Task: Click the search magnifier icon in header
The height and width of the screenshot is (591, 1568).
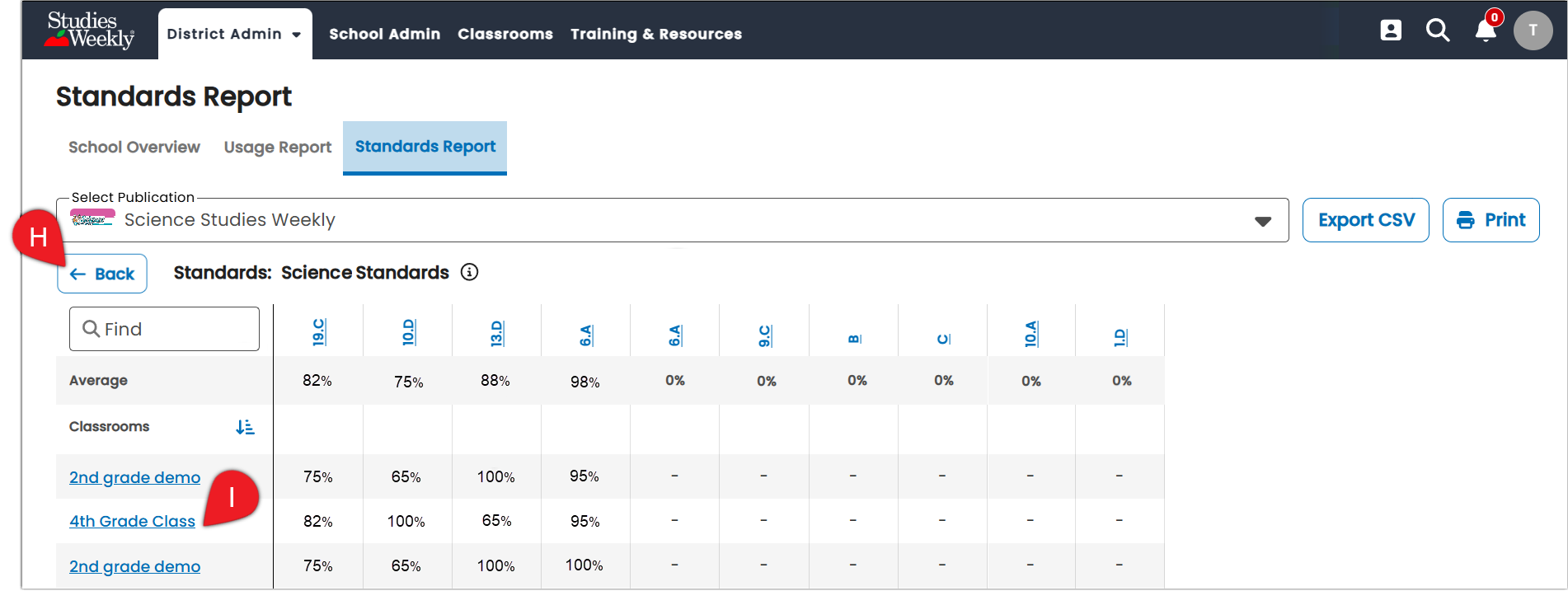Action: click(1438, 30)
